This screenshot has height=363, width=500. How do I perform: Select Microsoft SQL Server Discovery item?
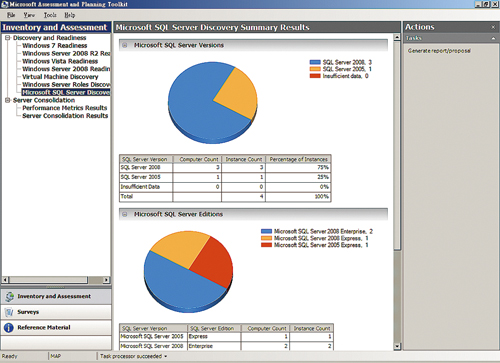pyautogui.click(x=66, y=92)
